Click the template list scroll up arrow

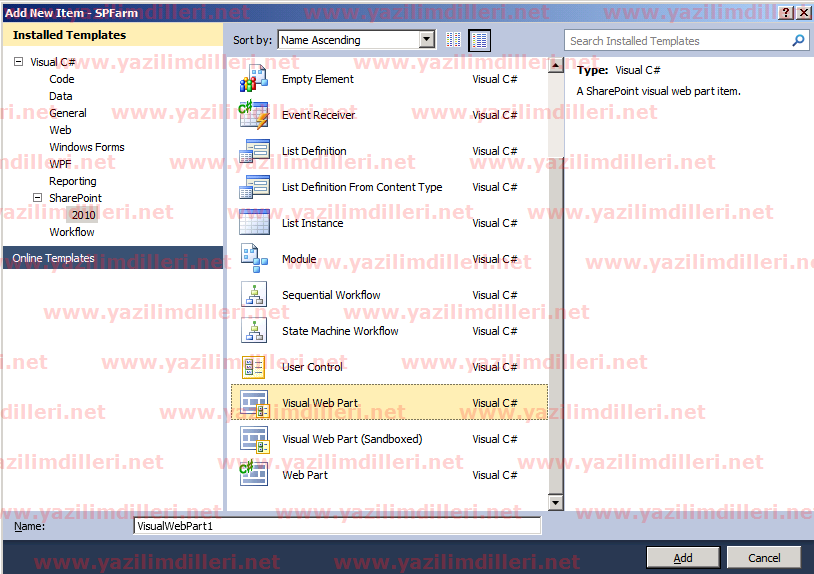pyautogui.click(x=555, y=65)
